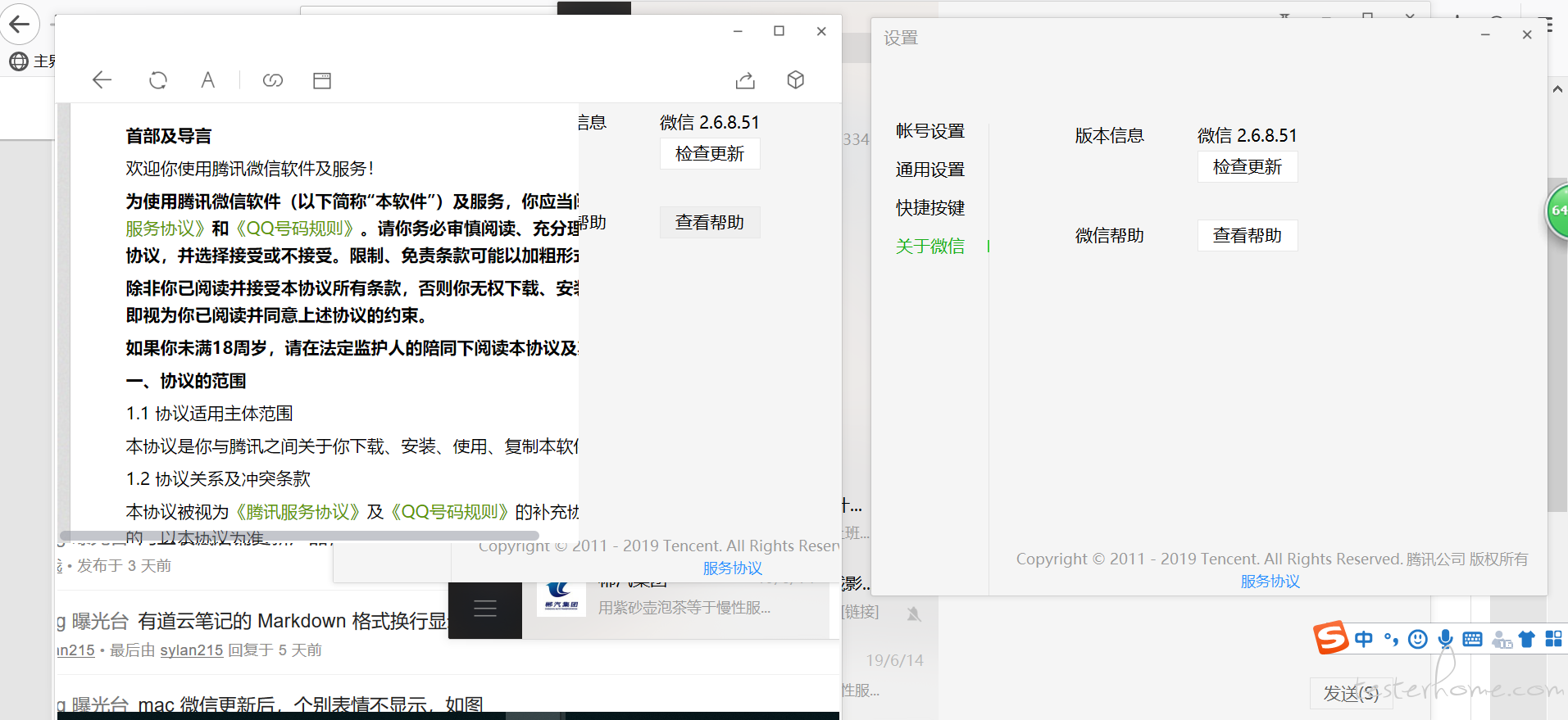Minimize the right 设置 window
1568x720 pixels.
pyautogui.click(x=1485, y=35)
